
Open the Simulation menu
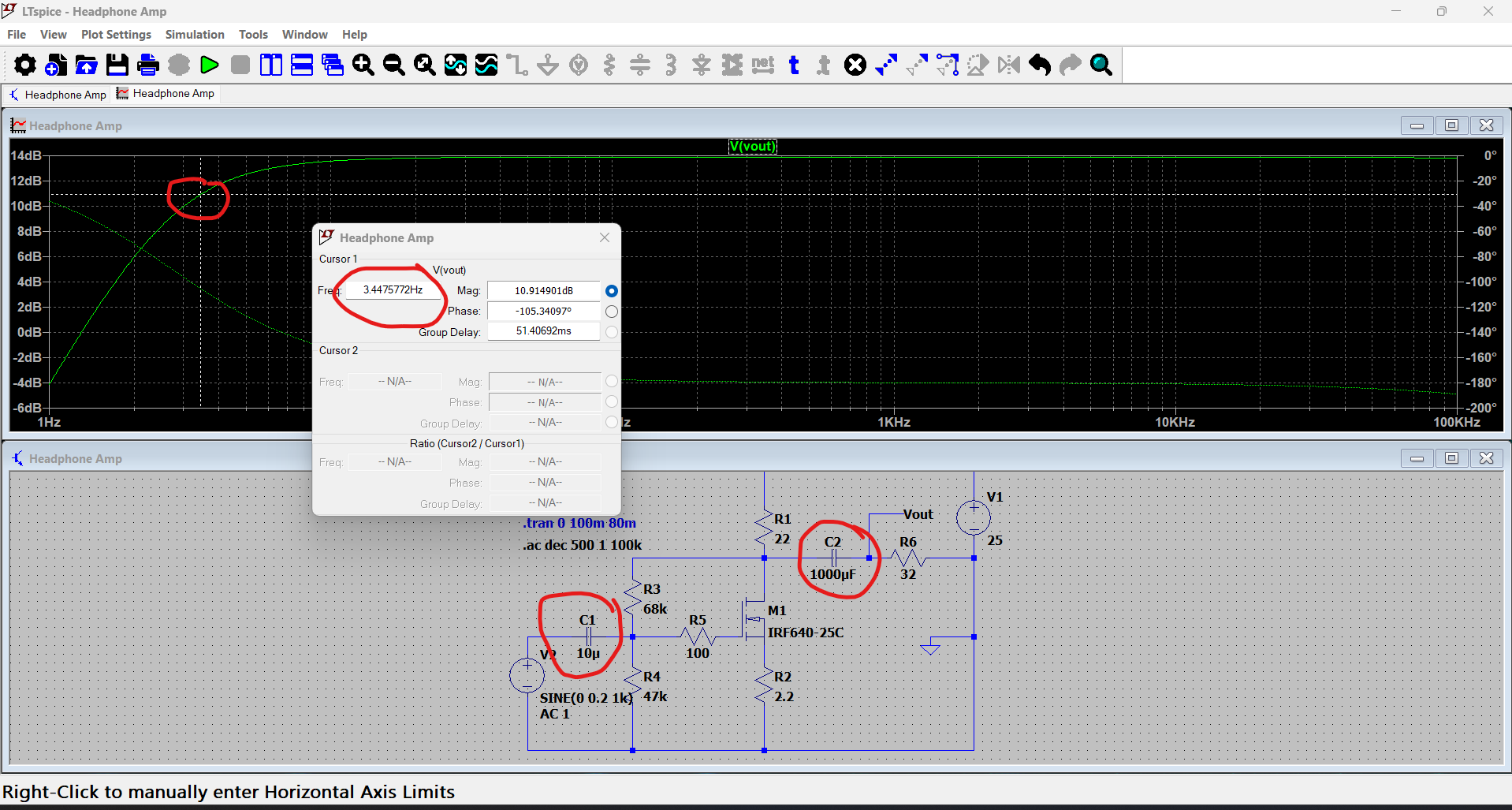195,35
